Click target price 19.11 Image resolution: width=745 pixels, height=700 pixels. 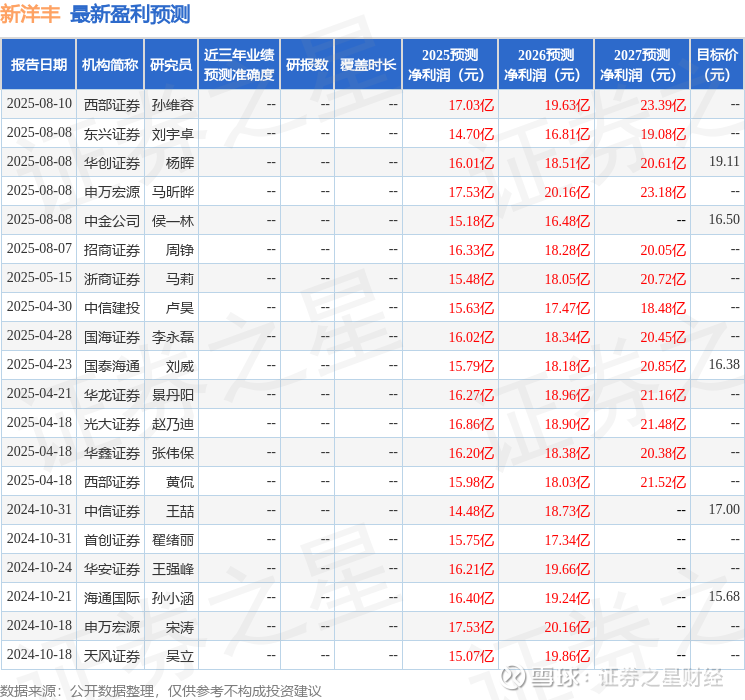pyautogui.click(x=724, y=162)
